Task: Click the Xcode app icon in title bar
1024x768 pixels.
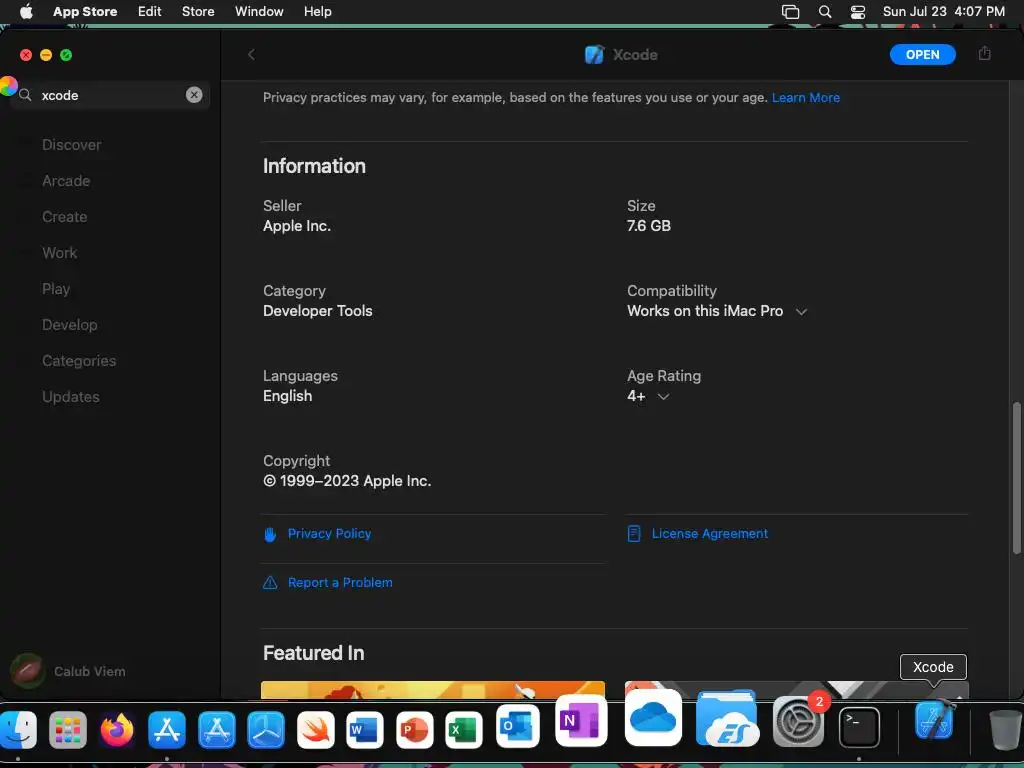Action: (594, 55)
